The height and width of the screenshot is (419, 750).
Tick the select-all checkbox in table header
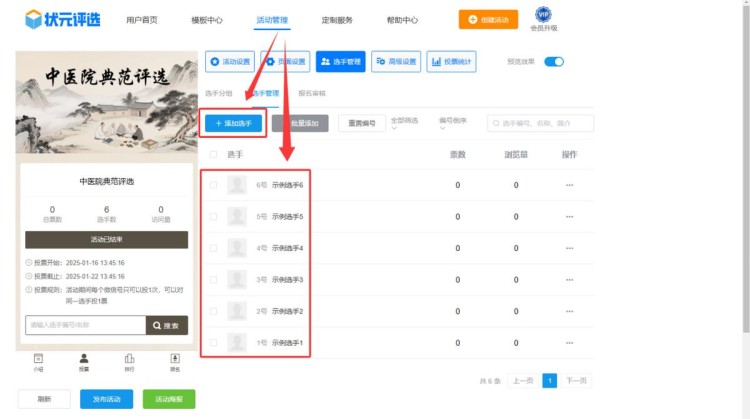click(213, 155)
